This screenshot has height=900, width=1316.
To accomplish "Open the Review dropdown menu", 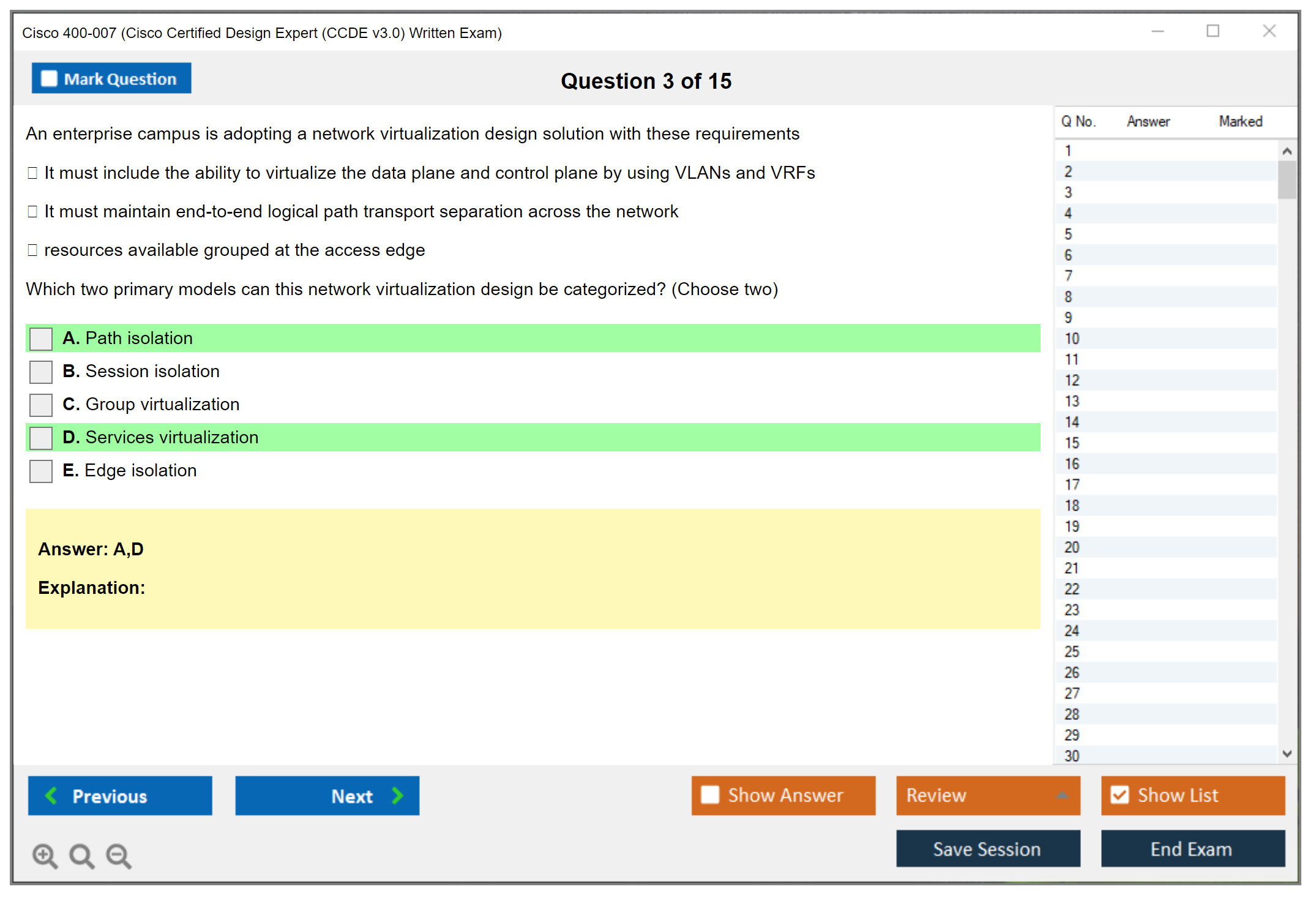I will [987, 795].
